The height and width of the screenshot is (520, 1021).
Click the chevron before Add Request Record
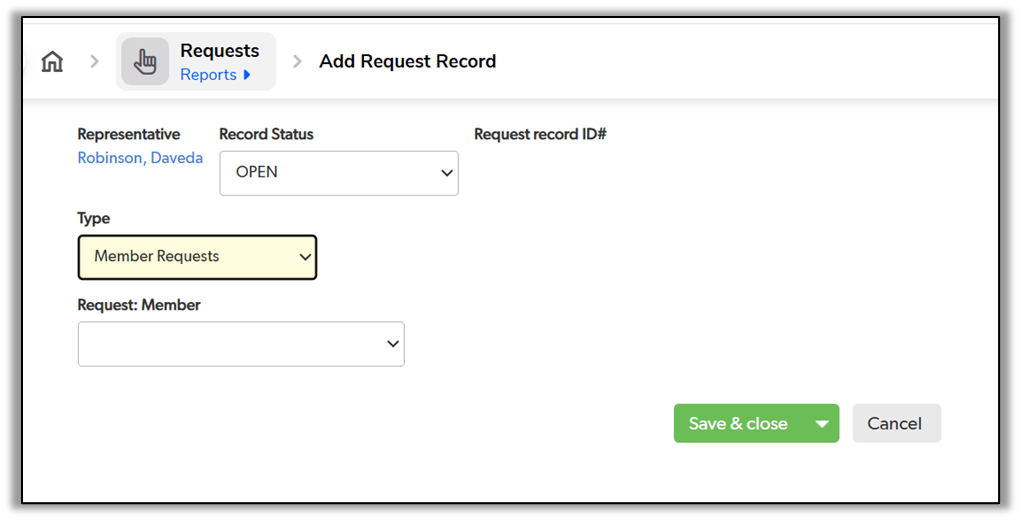click(297, 62)
